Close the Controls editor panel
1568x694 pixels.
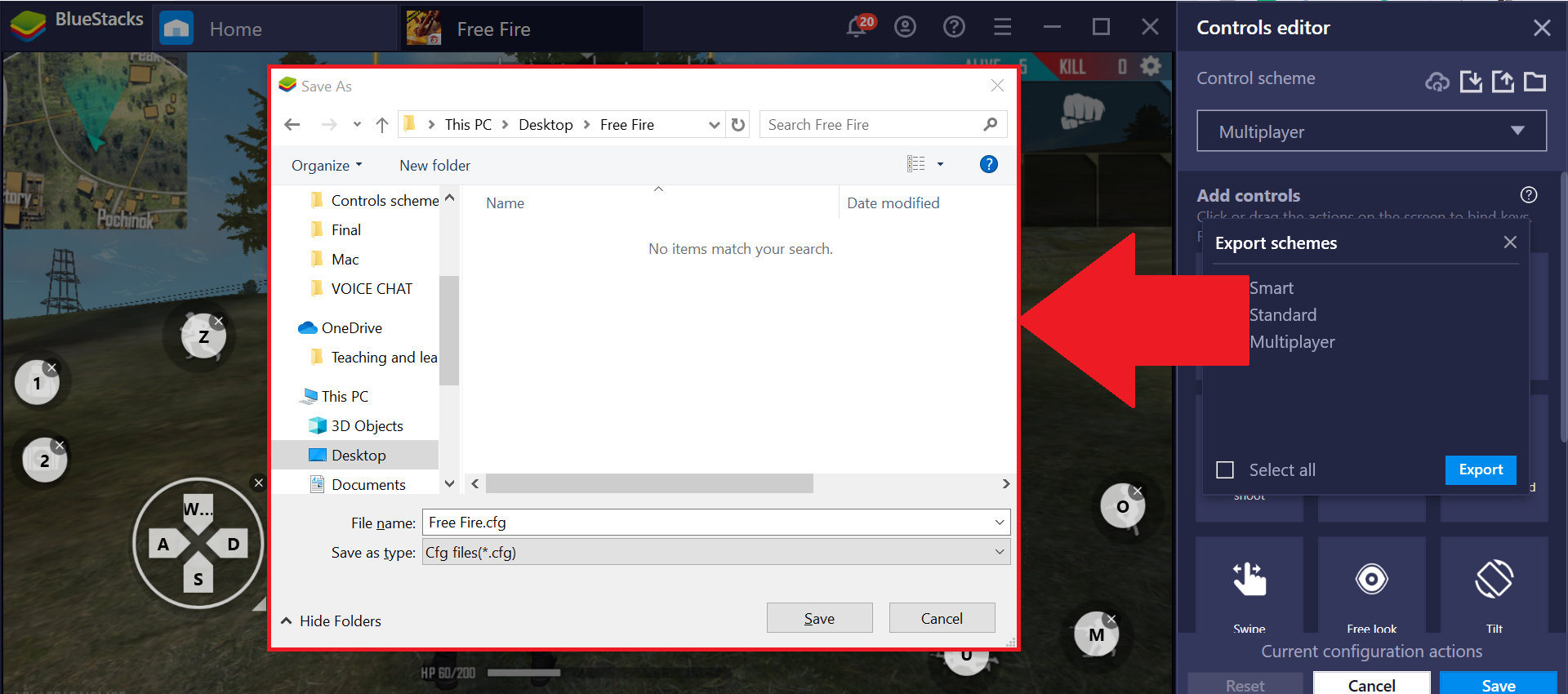1542,28
